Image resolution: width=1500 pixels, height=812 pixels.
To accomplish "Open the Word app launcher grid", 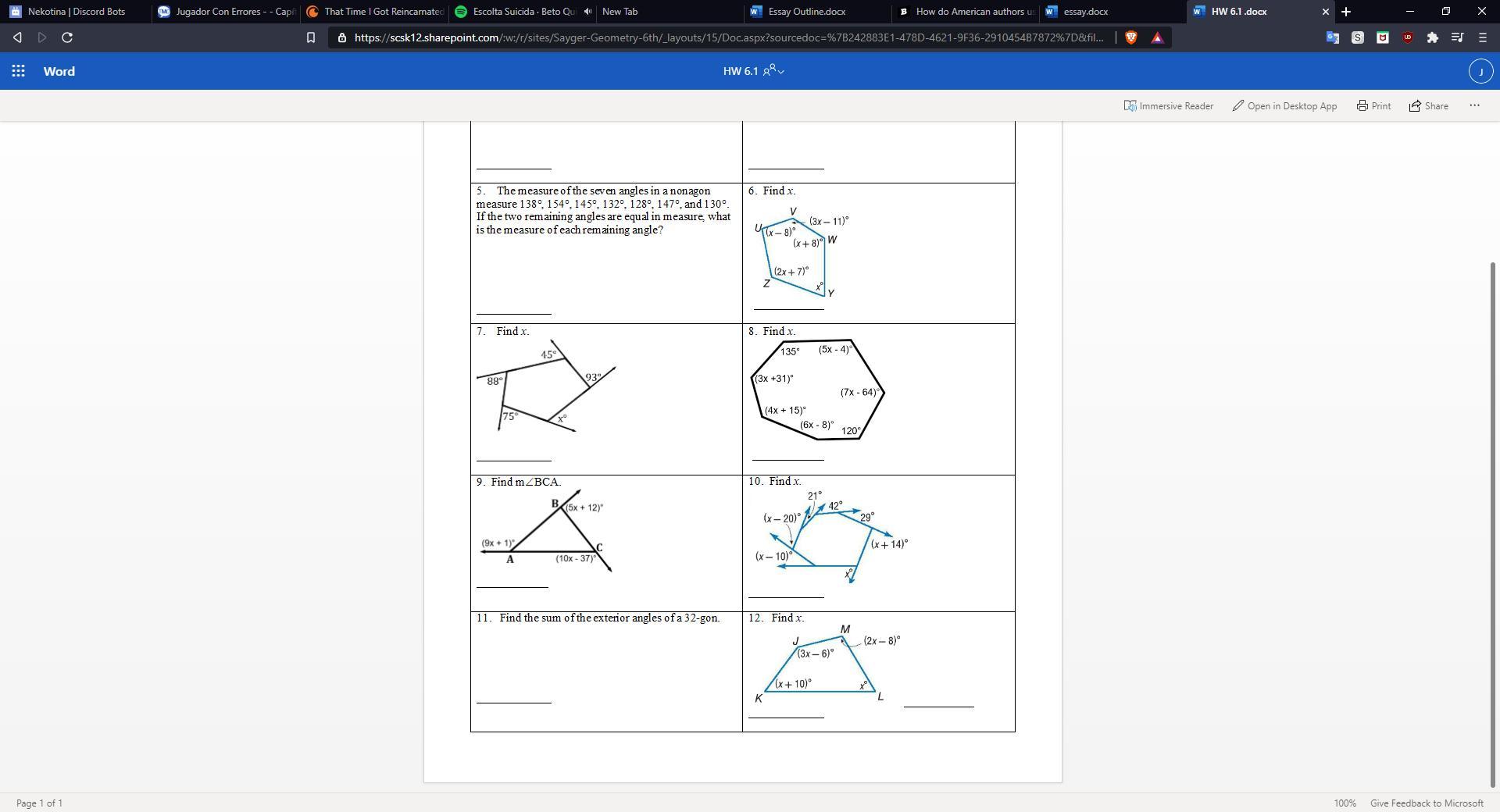I will click(18, 71).
